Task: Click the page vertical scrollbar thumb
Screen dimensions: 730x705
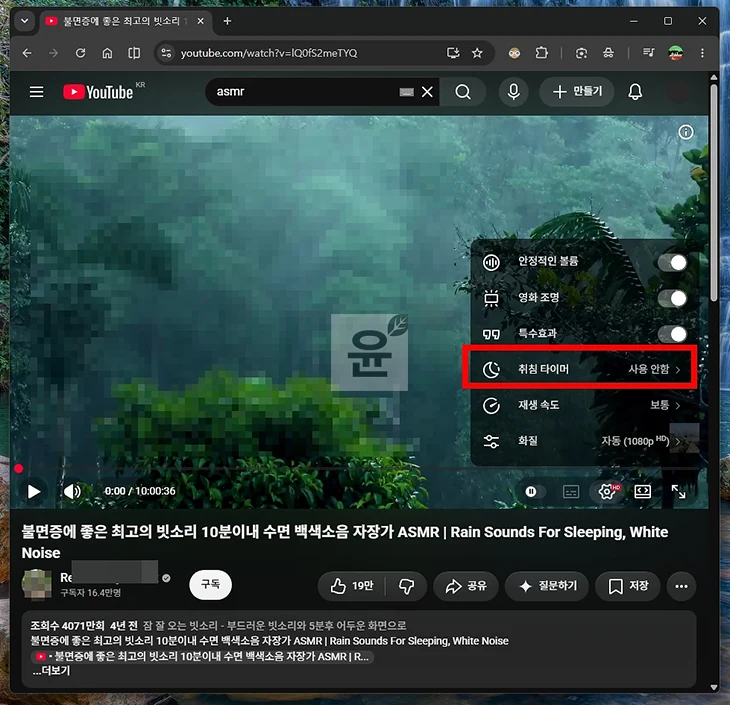Action: [714, 191]
